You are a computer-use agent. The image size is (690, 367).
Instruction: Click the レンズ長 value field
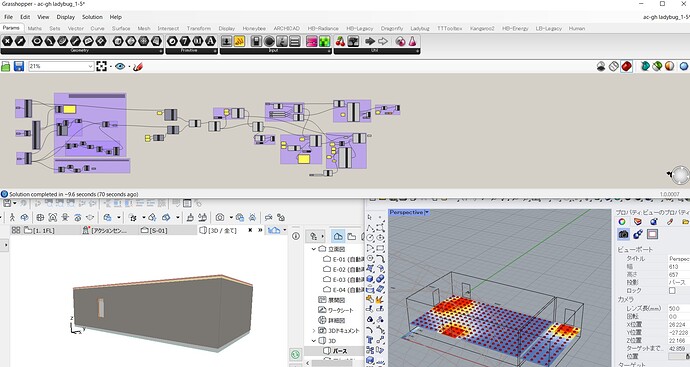pyautogui.click(x=678, y=308)
